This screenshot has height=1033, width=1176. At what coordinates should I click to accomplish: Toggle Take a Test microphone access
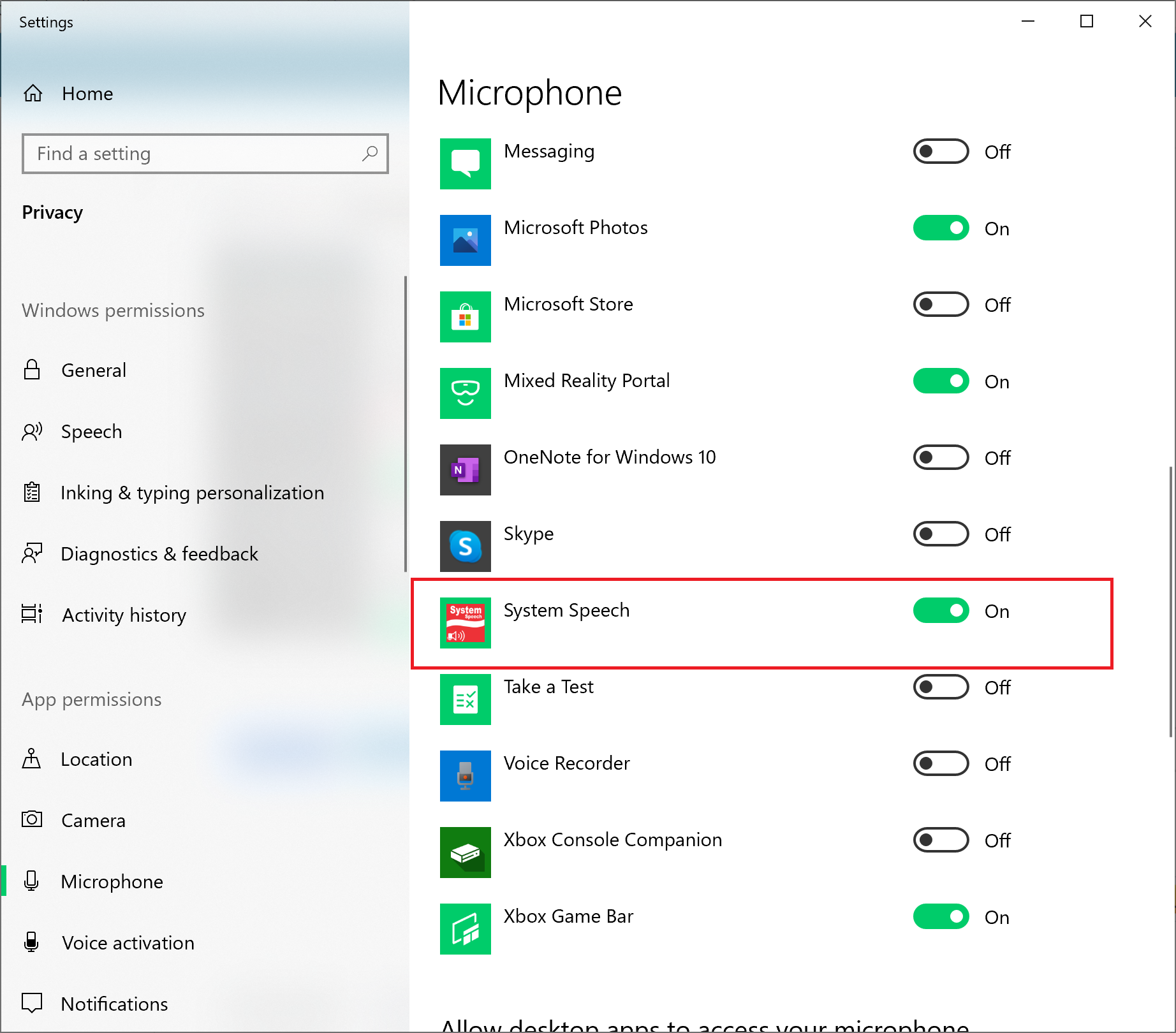click(941, 687)
